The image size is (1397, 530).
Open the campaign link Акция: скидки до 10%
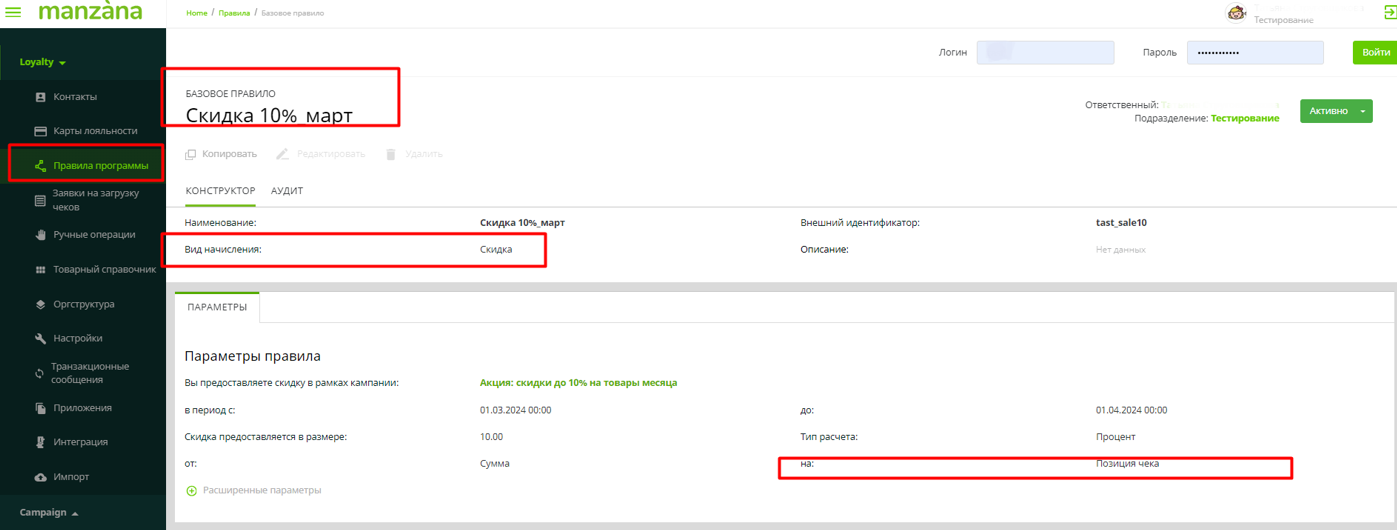tap(578, 383)
